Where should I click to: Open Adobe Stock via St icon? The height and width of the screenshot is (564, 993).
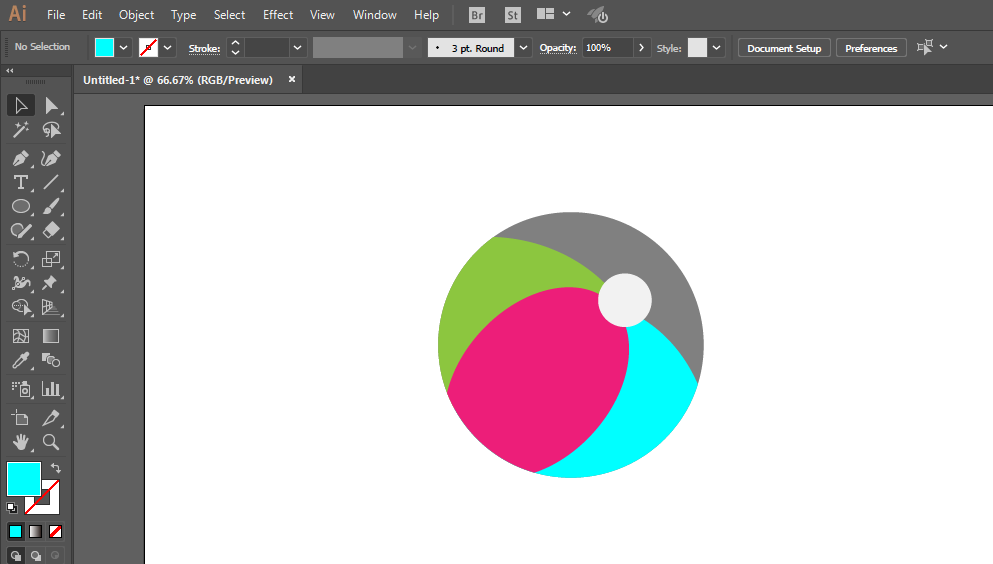[x=512, y=15]
